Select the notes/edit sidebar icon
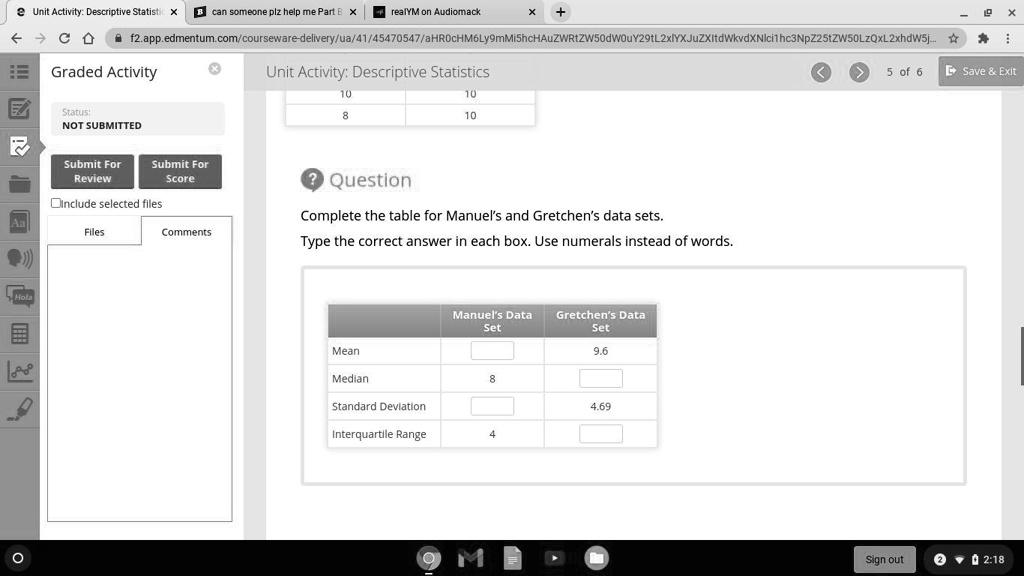This screenshot has width=1024, height=576. click(x=18, y=110)
